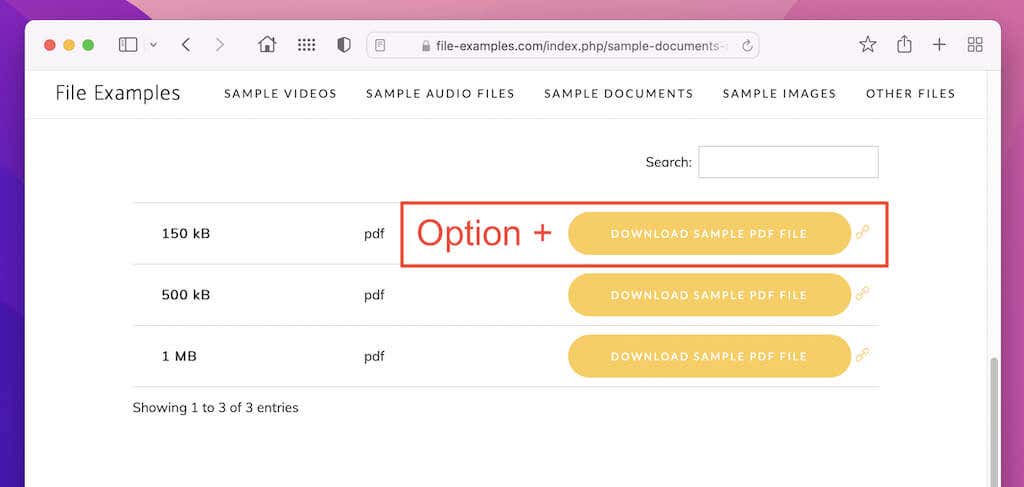
Task: Click the Search input field
Action: point(788,162)
